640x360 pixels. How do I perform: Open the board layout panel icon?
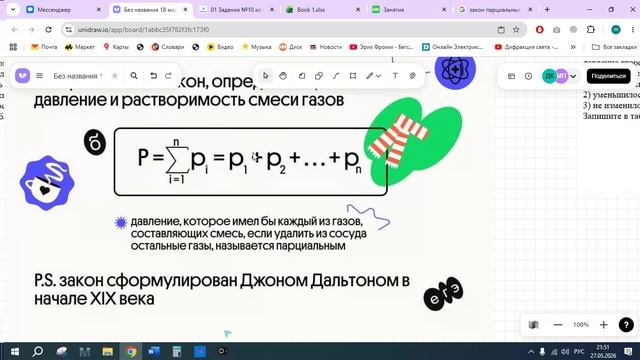pos(511,76)
